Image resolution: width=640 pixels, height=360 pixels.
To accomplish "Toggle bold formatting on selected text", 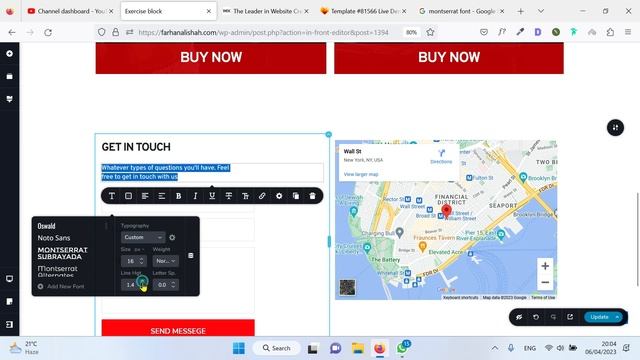I will tap(178, 196).
